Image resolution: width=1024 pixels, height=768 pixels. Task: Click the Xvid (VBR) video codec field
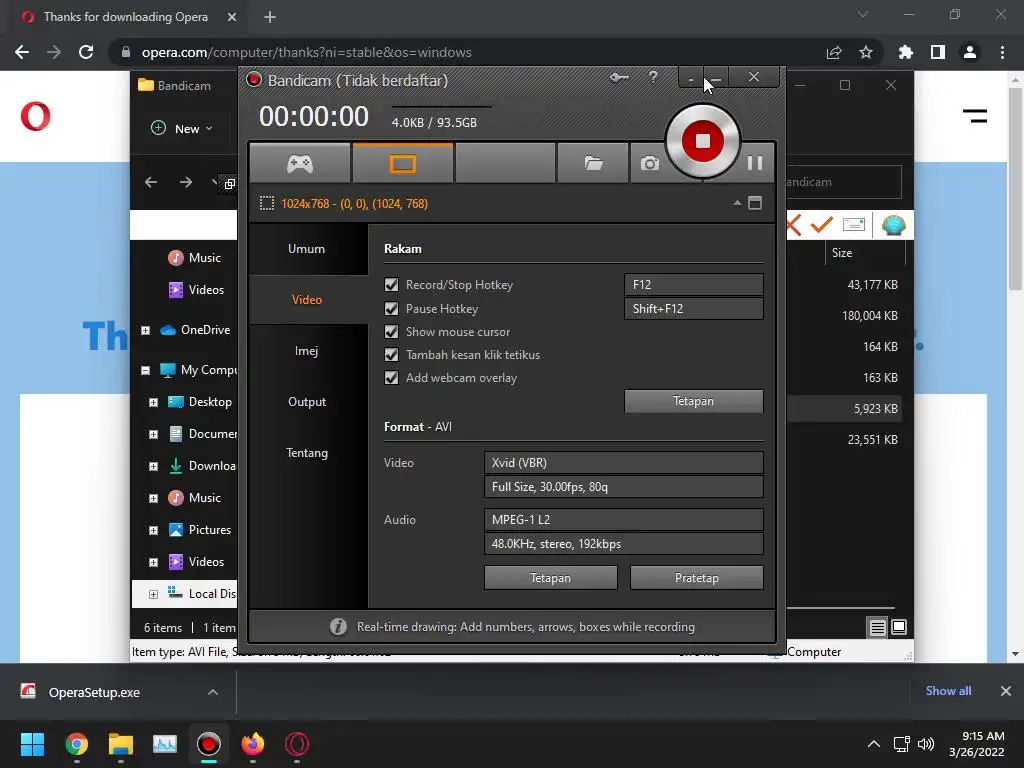(624, 462)
